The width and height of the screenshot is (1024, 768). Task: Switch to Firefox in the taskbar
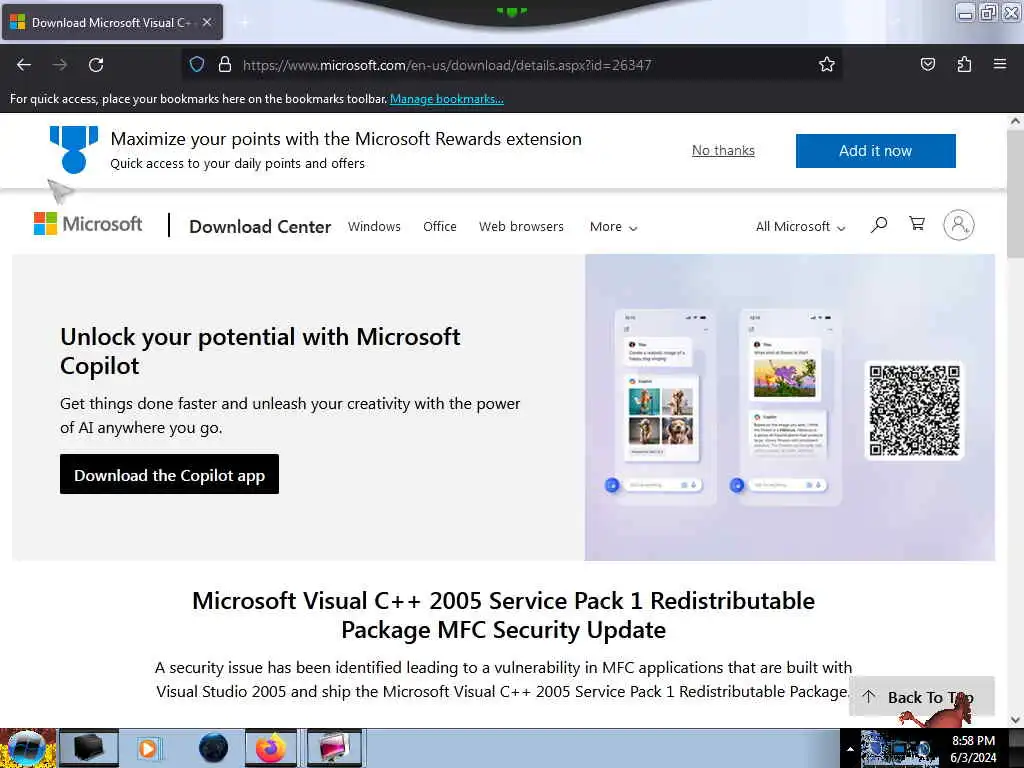tap(270, 748)
